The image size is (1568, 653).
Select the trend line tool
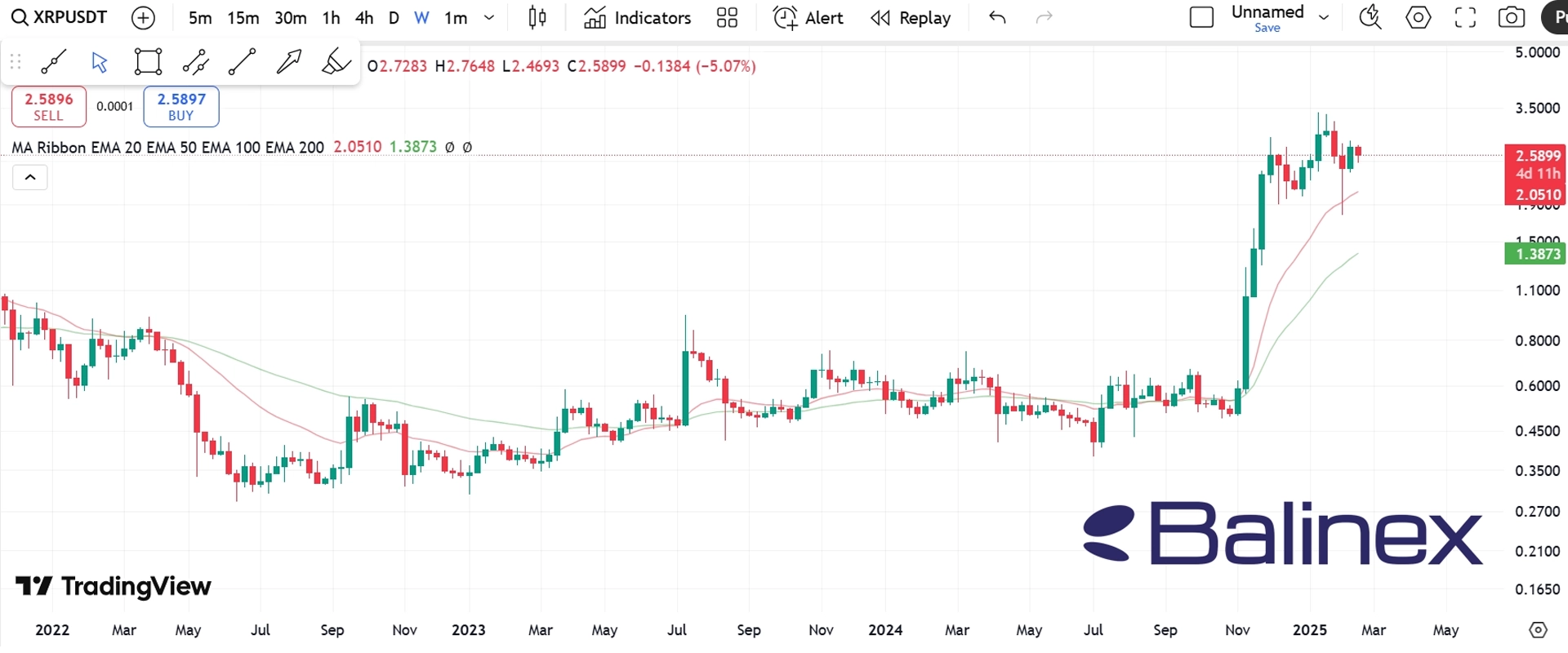(x=54, y=61)
